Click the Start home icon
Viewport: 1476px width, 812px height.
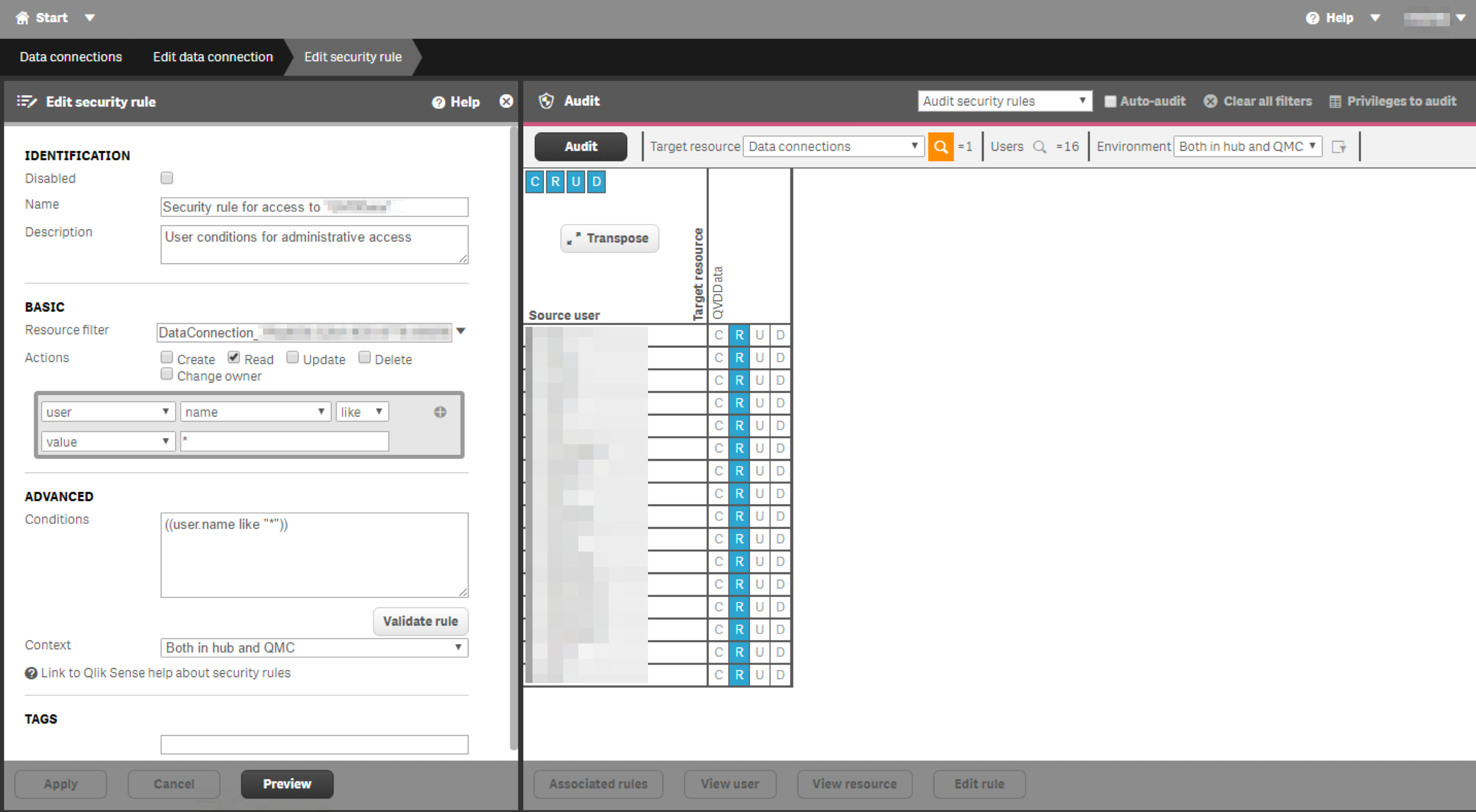pos(22,18)
